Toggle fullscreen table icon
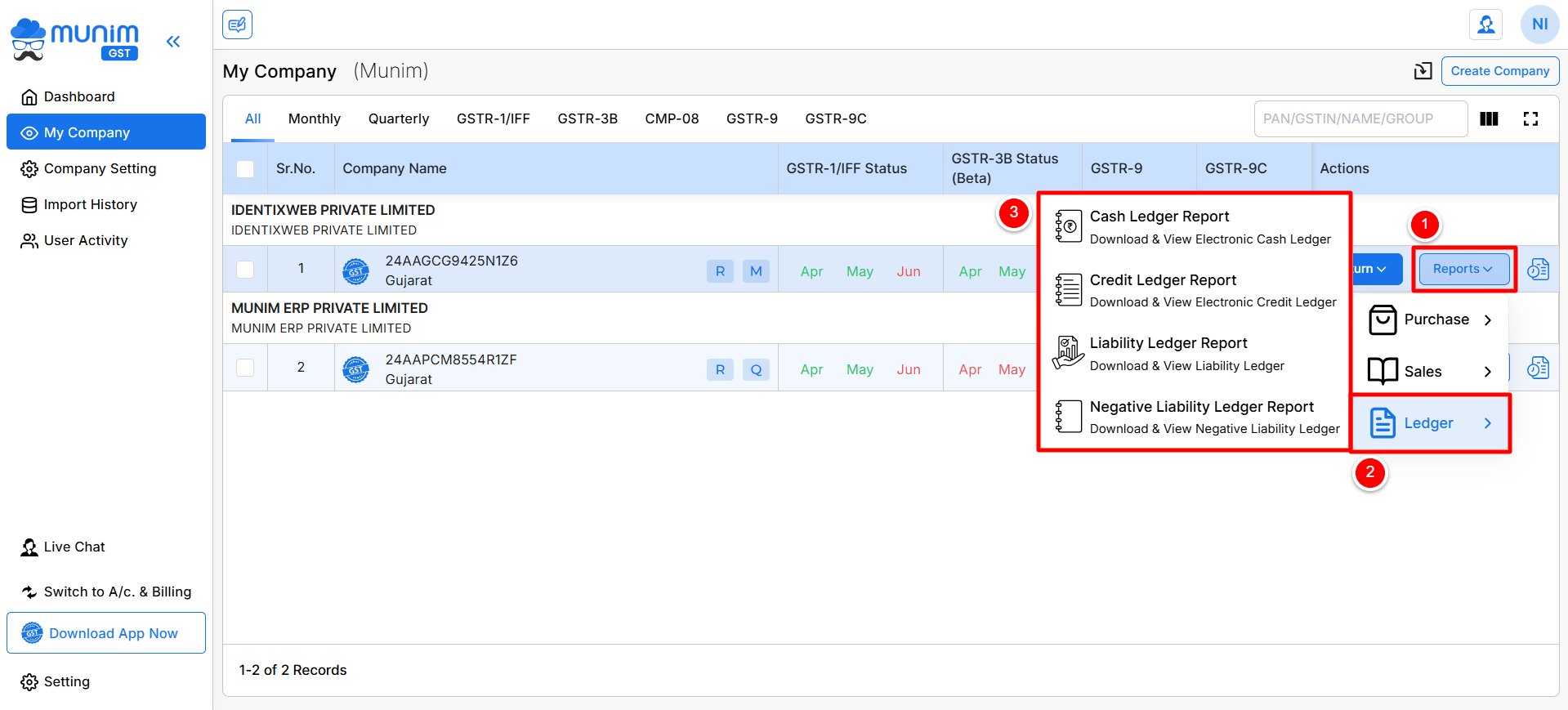This screenshot has width=1568, height=710. [x=1530, y=119]
